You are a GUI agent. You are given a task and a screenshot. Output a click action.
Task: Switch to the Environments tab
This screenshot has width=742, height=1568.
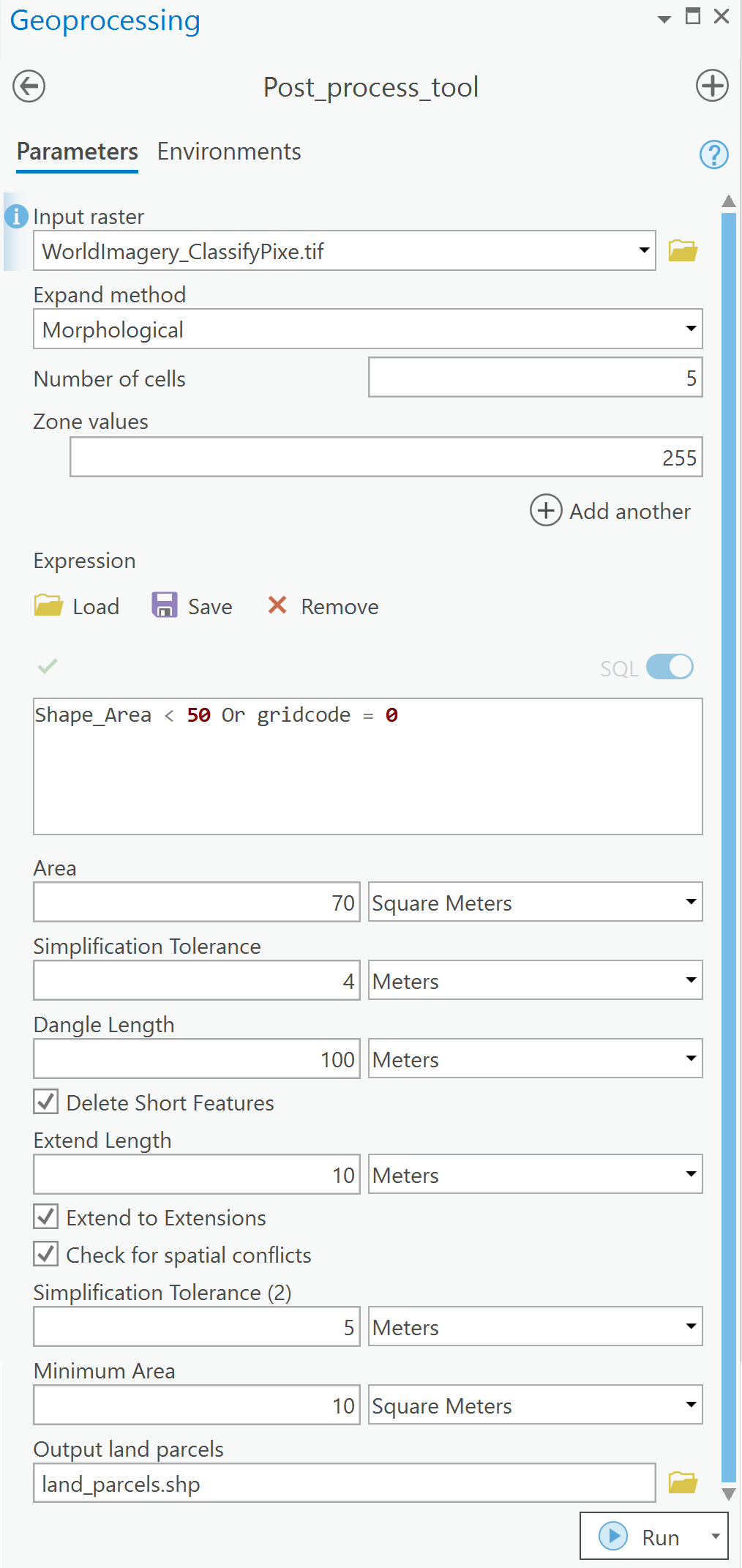[229, 152]
